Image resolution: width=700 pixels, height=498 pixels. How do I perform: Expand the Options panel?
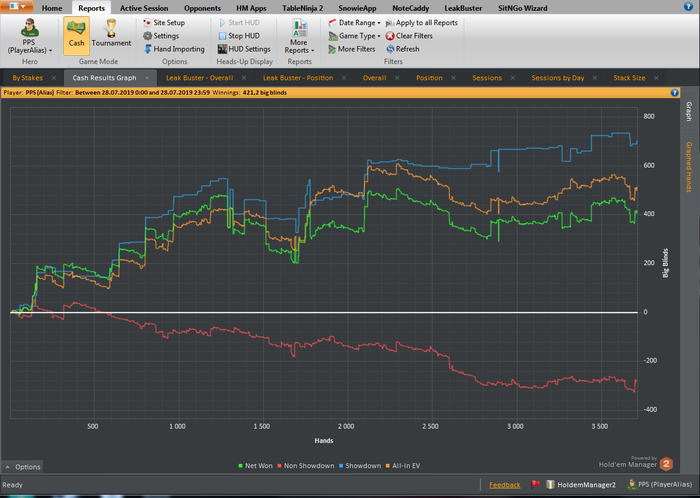(22, 467)
